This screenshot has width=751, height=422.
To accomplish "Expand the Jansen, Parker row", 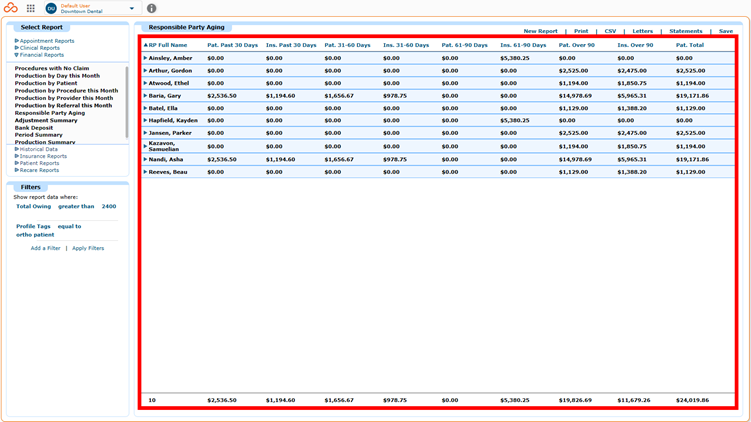I will [145, 133].
